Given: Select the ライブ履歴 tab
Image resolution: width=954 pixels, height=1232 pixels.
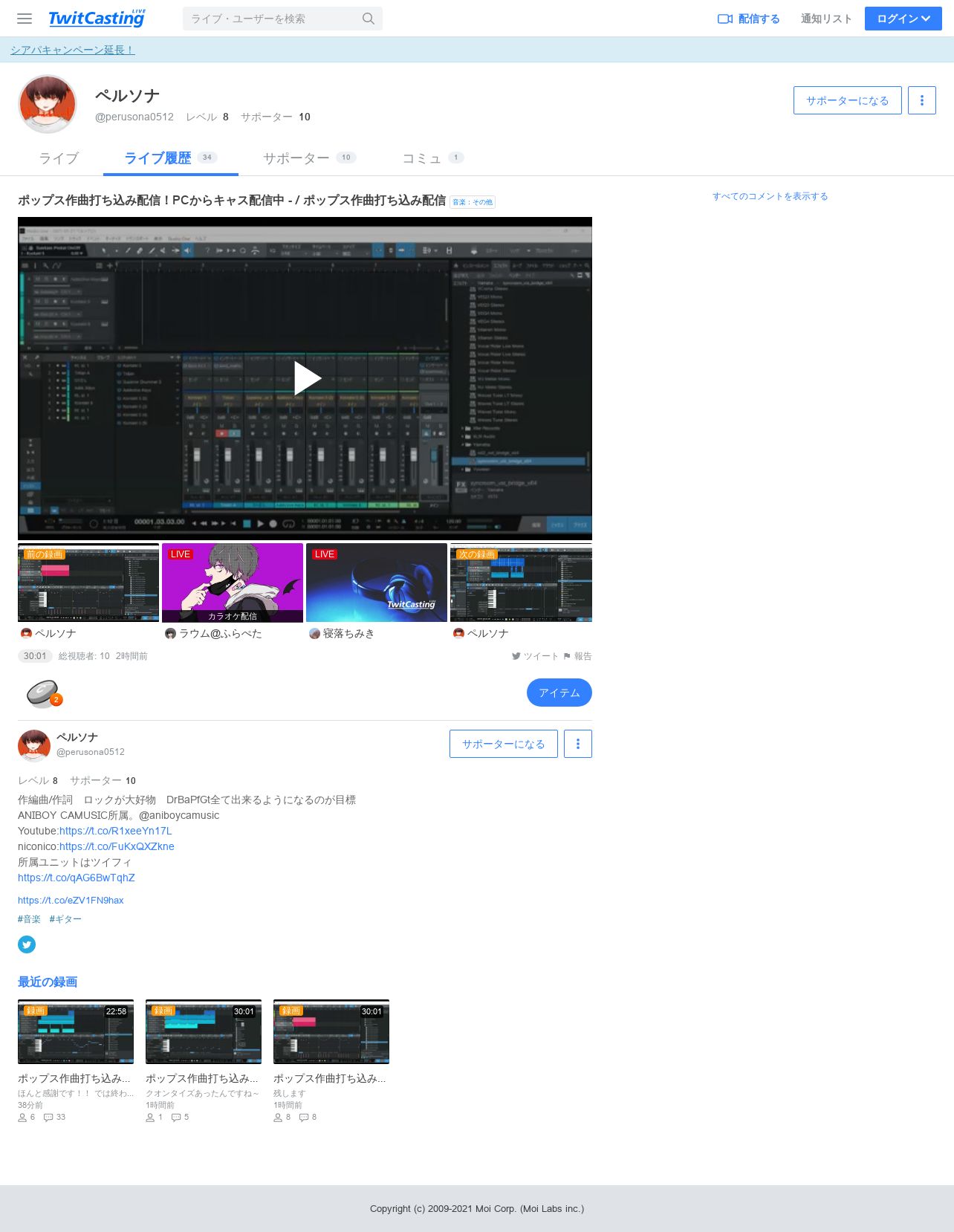Looking at the screenshot, I should 170,158.
